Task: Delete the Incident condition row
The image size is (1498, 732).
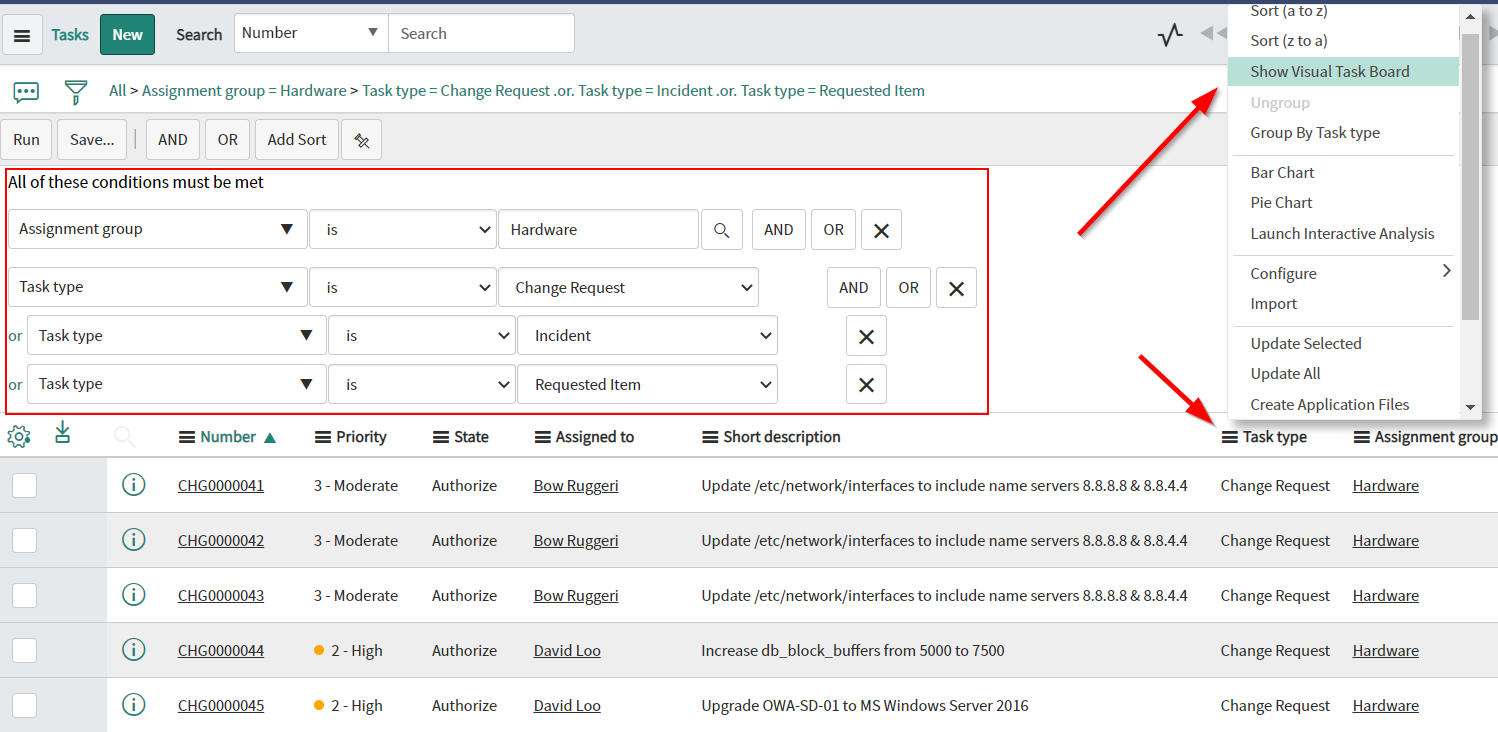Action: click(866, 336)
